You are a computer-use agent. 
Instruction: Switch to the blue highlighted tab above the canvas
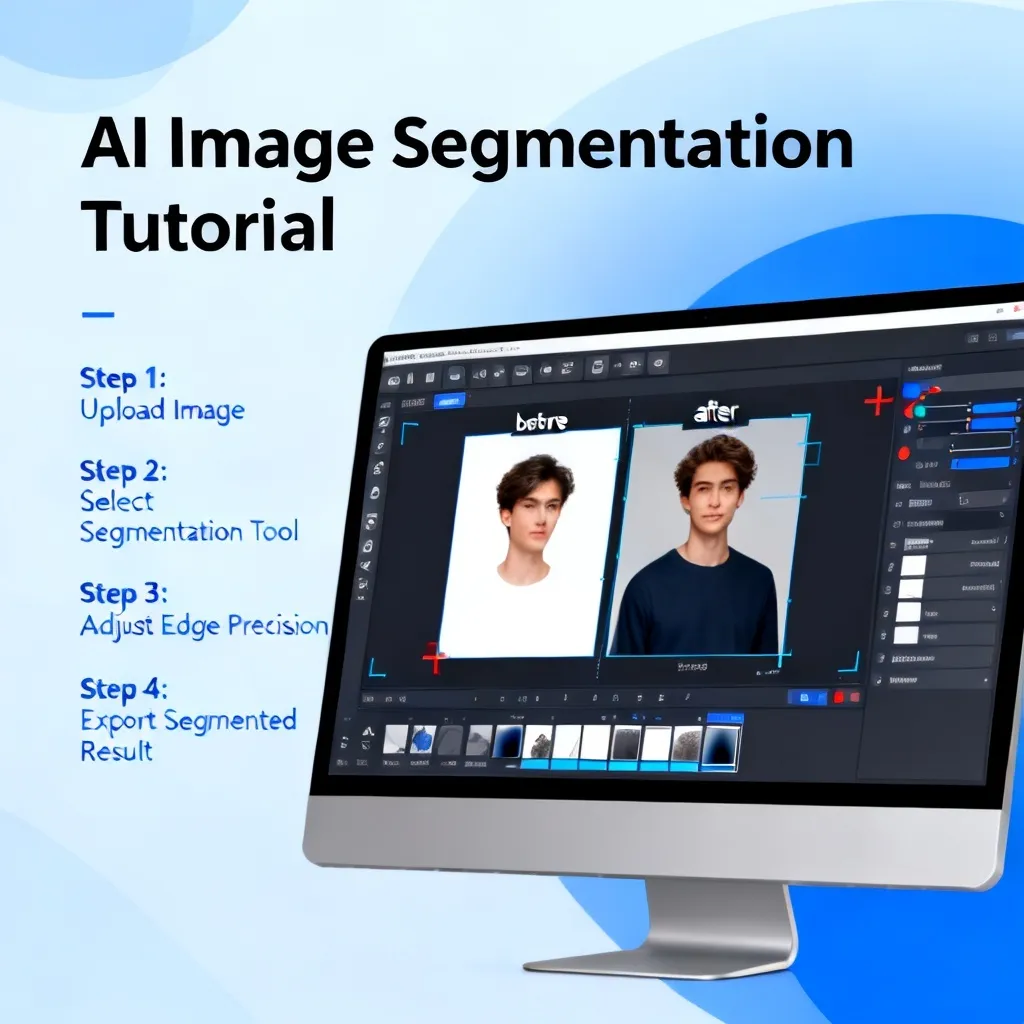click(x=449, y=401)
